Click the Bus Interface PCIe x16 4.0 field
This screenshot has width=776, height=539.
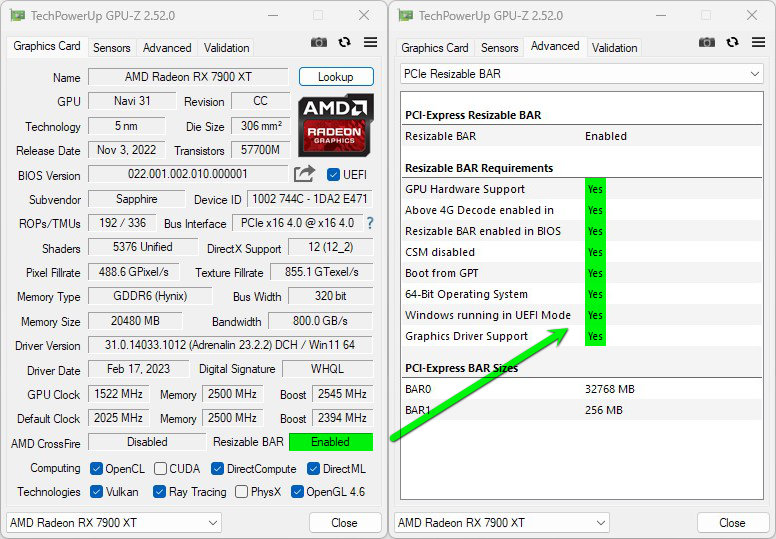pyautogui.click(x=297, y=223)
